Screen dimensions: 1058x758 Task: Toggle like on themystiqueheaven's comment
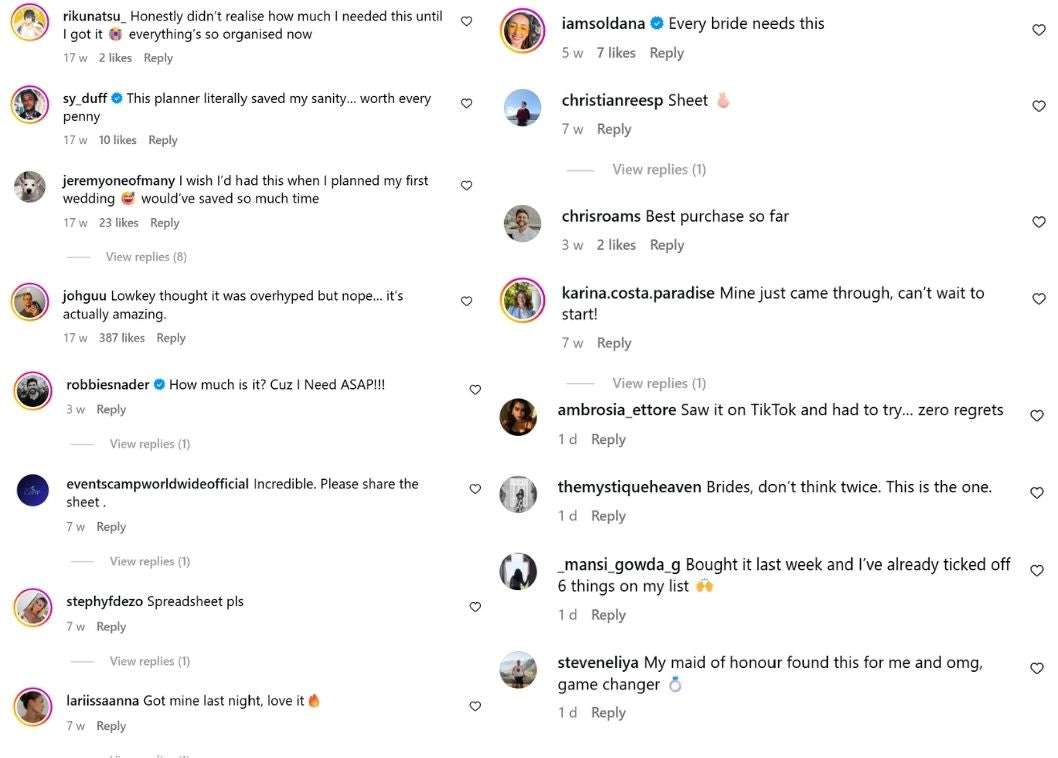coord(1037,493)
